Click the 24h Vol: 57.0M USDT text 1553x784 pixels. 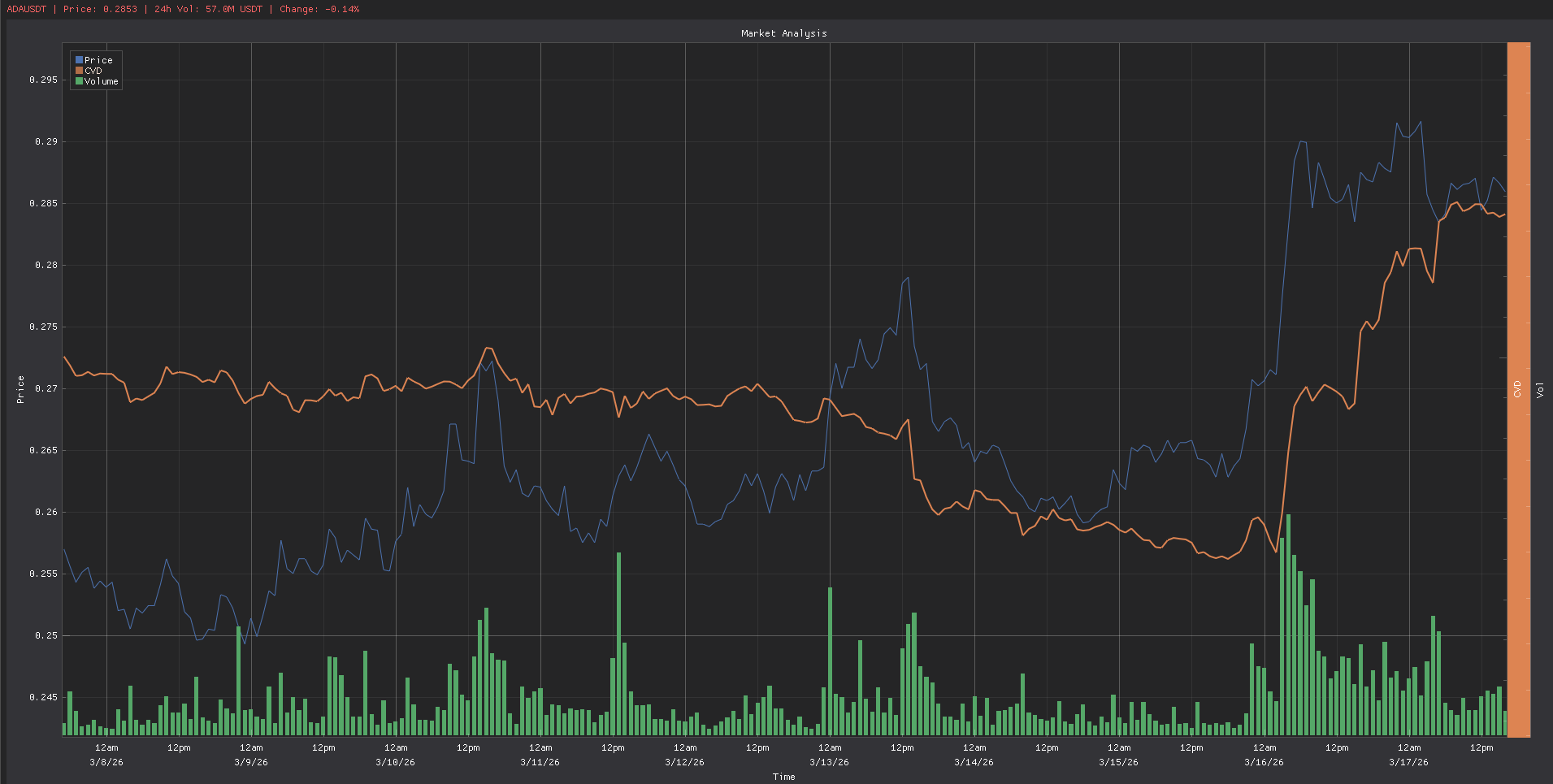pos(208,9)
